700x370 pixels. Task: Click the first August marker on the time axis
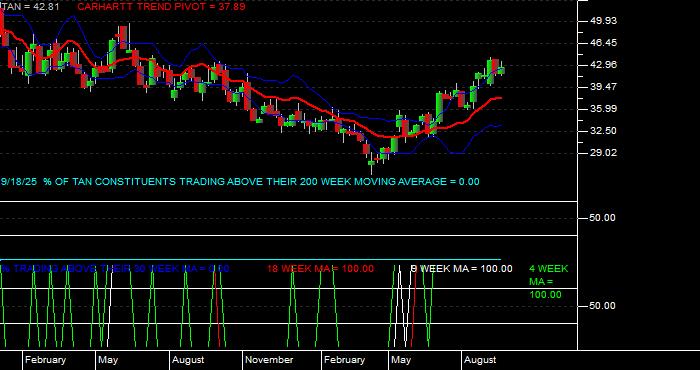click(x=188, y=360)
